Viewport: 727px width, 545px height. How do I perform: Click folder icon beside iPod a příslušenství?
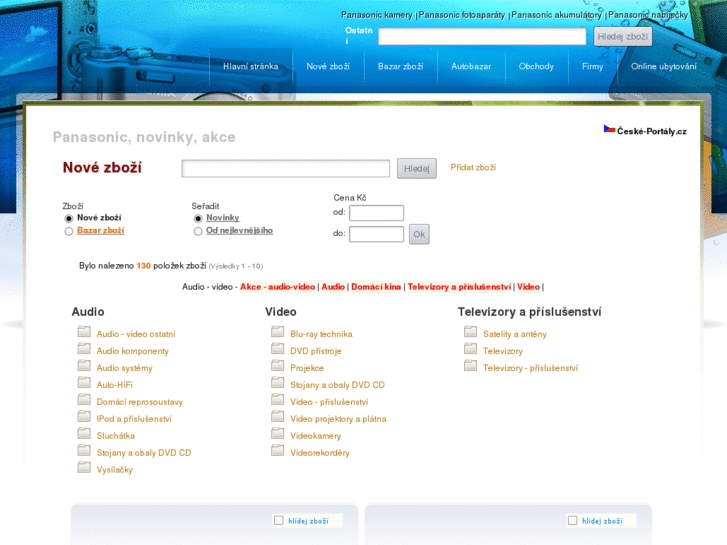point(84,416)
